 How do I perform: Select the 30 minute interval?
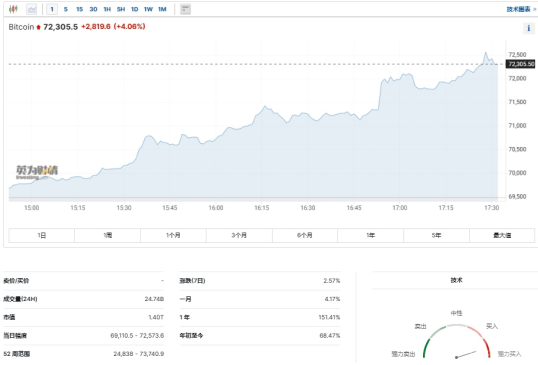pyautogui.click(x=93, y=9)
